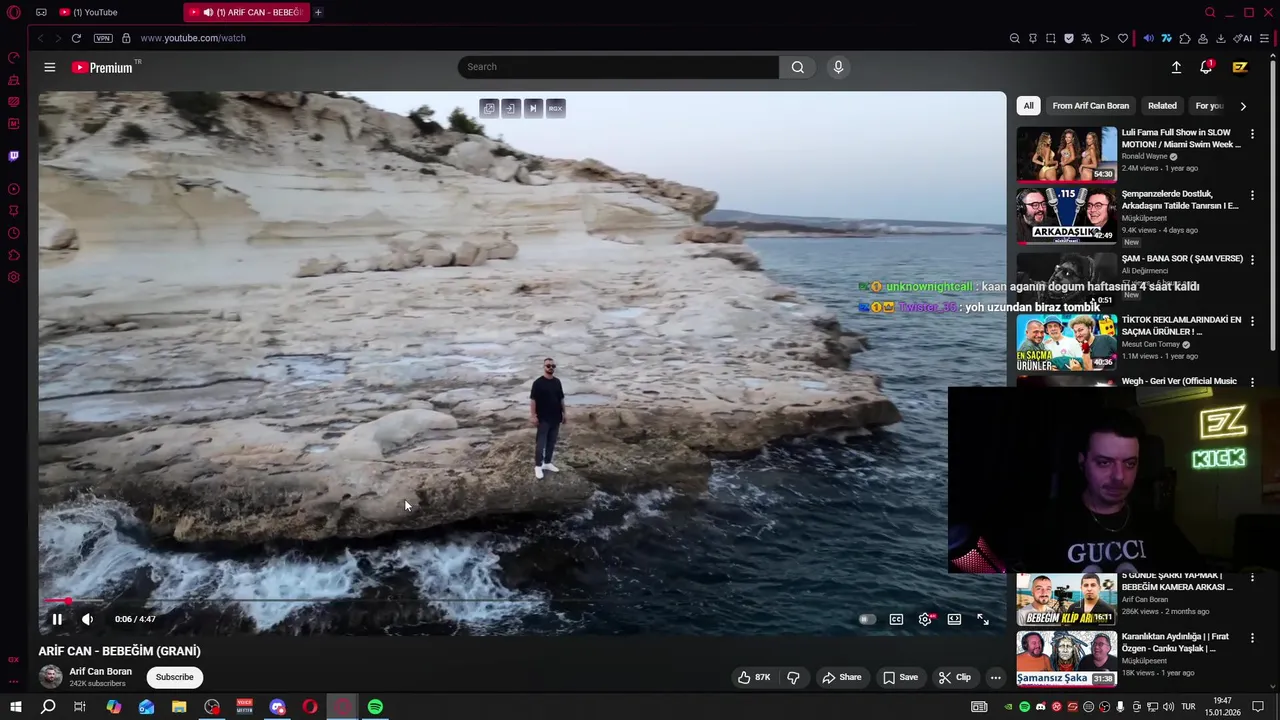Toggle the RGX button above the player
1280x720 pixels.
pos(555,108)
